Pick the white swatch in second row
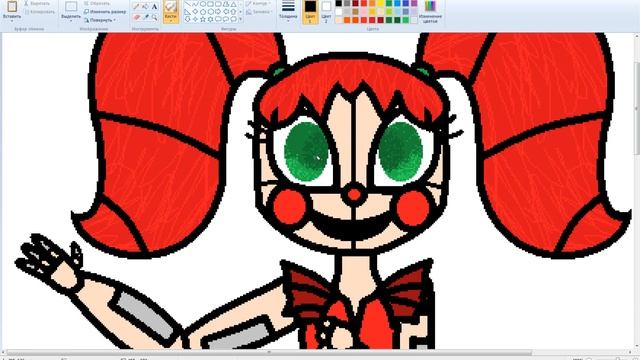This screenshot has height=360, width=640. click(x=339, y=12)
